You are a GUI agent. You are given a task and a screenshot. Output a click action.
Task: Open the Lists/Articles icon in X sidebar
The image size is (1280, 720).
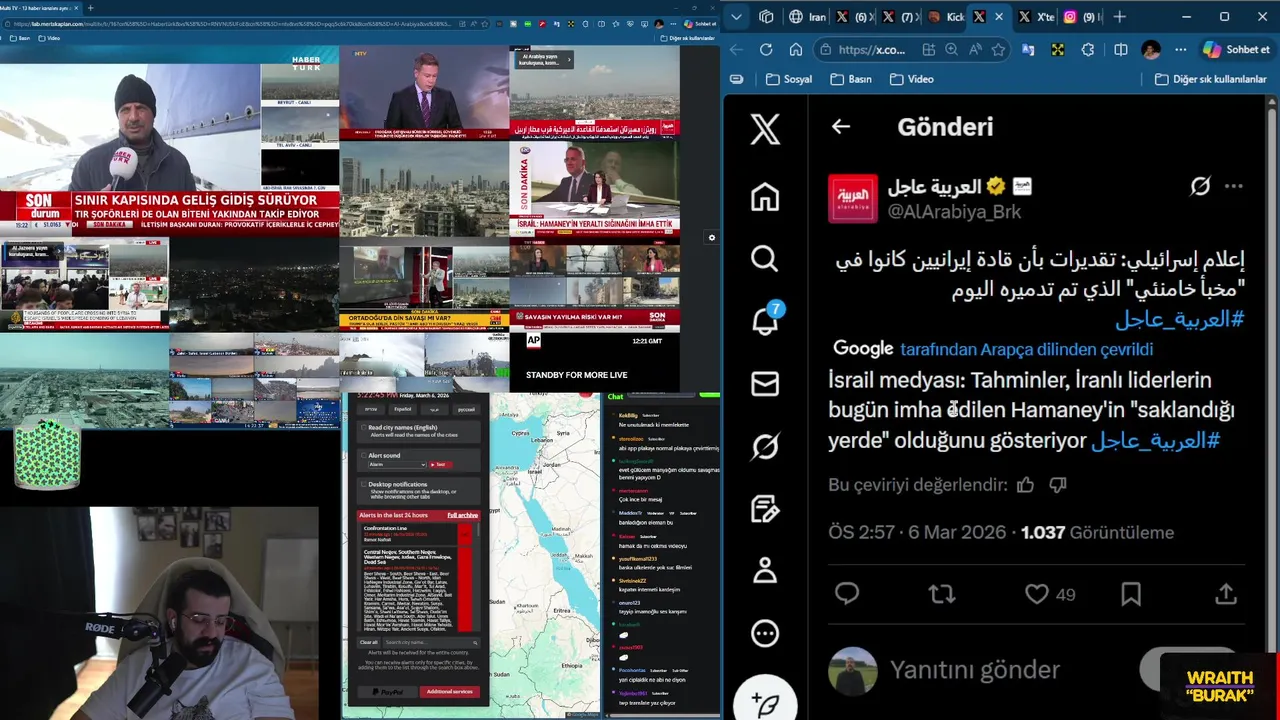coord(765,508)
